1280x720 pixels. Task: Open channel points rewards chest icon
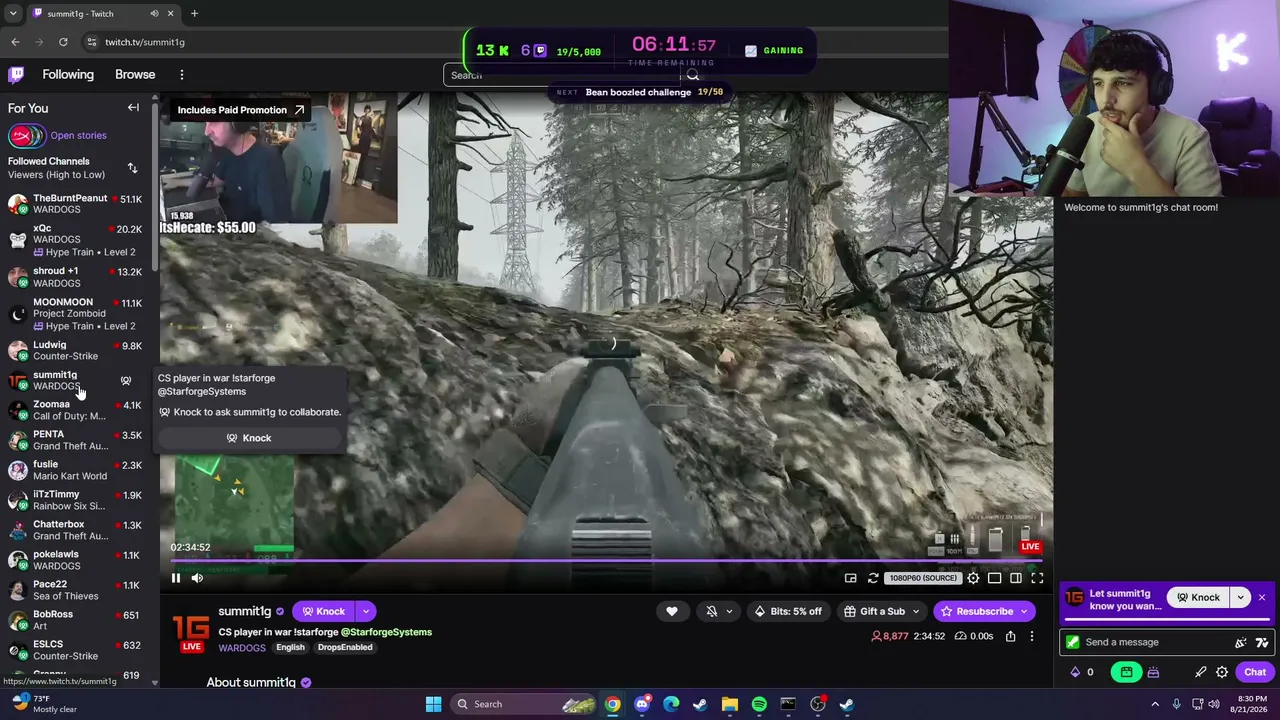pos(1153,672)
